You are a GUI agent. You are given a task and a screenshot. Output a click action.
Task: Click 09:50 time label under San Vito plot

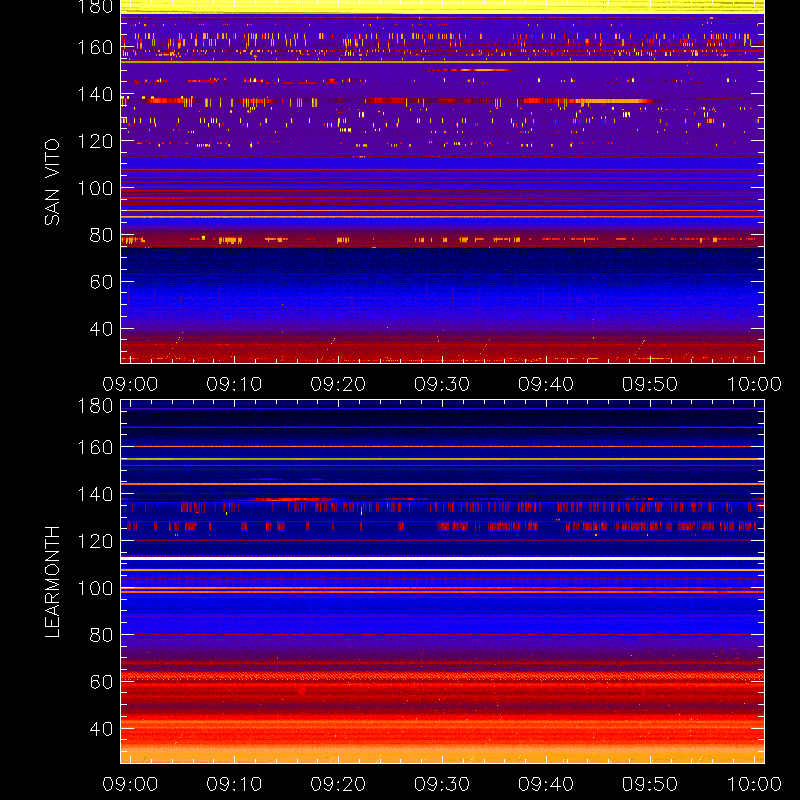coord(650,384)
